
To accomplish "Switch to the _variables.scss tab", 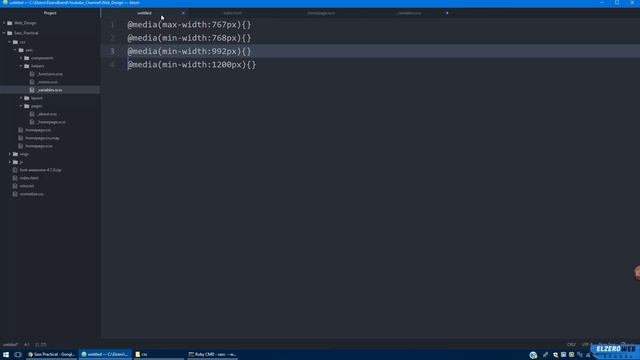I will 409,13.
